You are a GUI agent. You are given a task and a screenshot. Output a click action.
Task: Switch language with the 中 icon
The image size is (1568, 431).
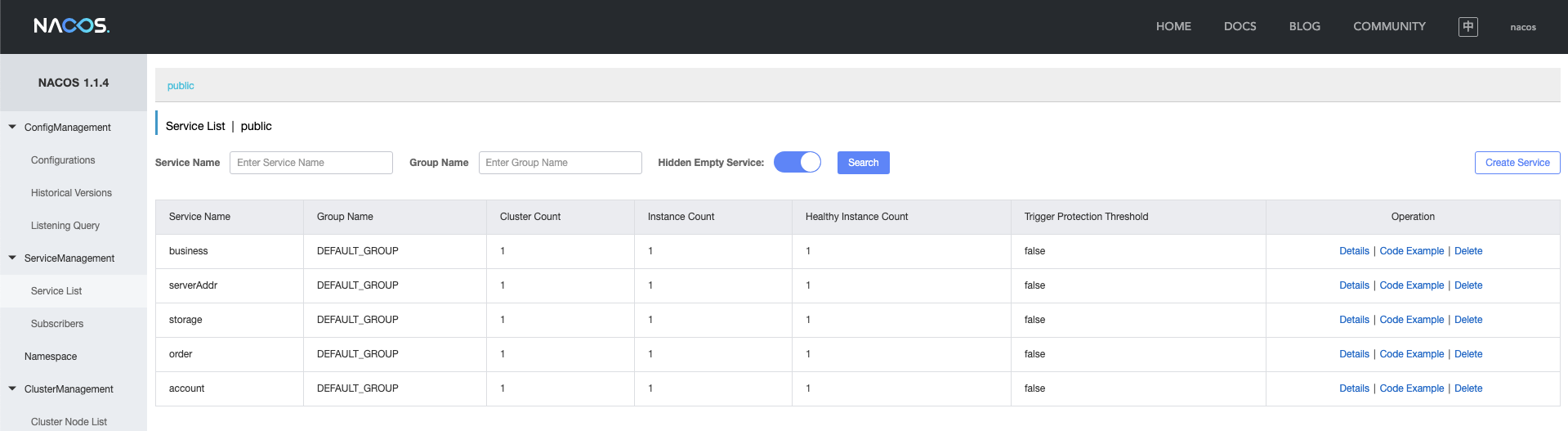(x=1467, y=27)
